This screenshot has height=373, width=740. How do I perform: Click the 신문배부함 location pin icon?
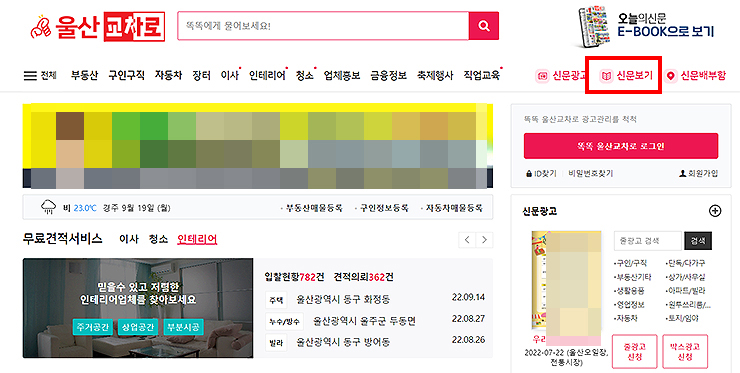pyautogui.click(x=670, y=76)
